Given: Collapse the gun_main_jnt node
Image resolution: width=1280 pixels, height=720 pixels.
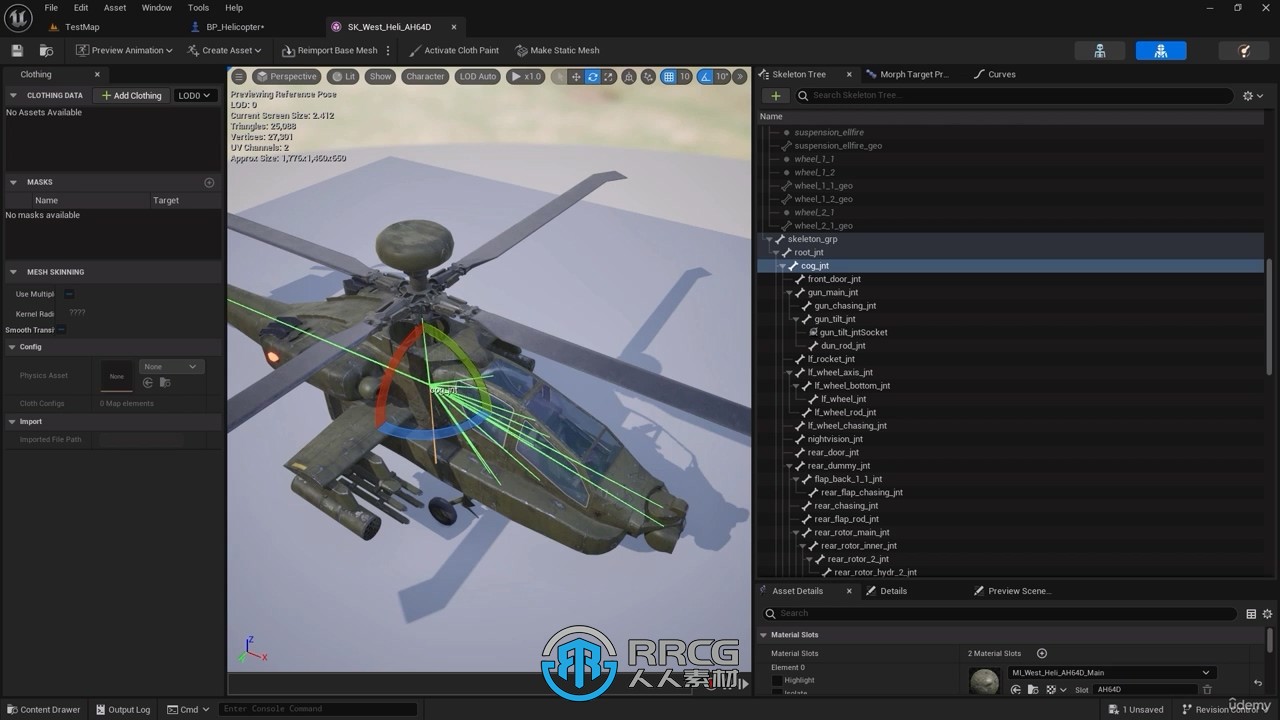Looking at the screenshot, I should [788, 293].
